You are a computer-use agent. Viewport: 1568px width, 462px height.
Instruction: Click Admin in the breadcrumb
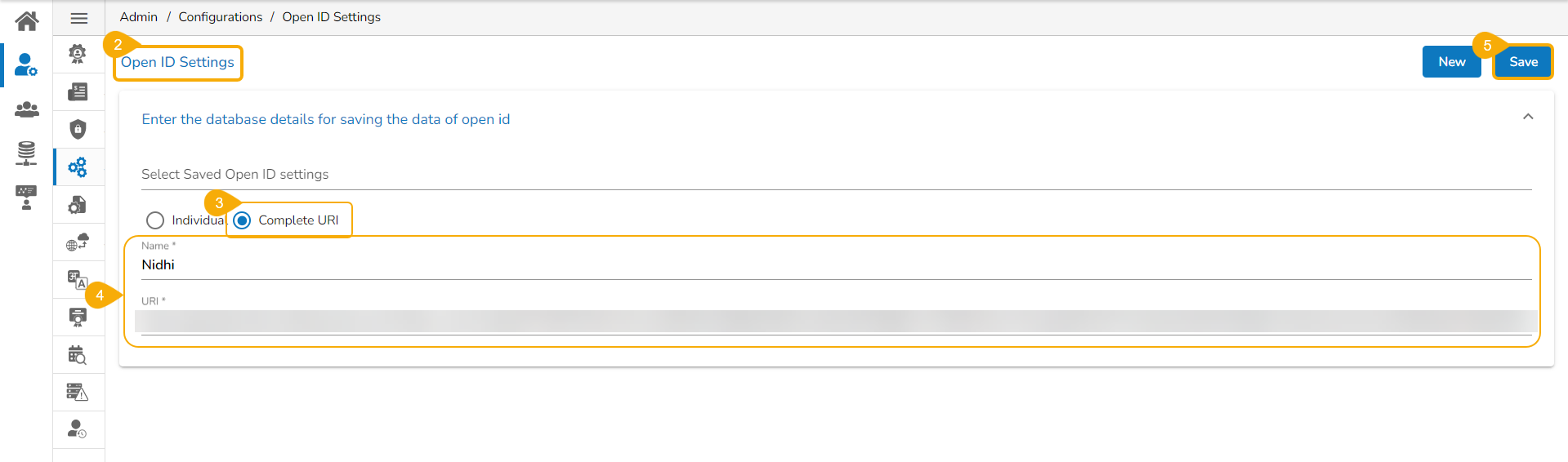pyautogui.click(x=138, y=17)
